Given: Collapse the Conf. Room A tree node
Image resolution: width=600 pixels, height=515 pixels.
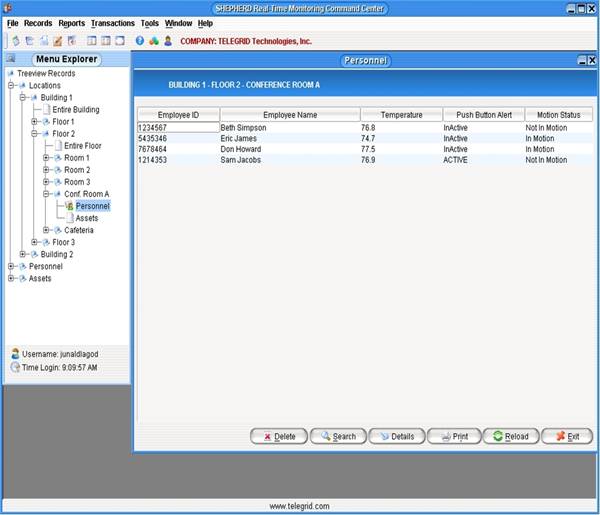Looking at the screenshot, I should pos(46,194).
